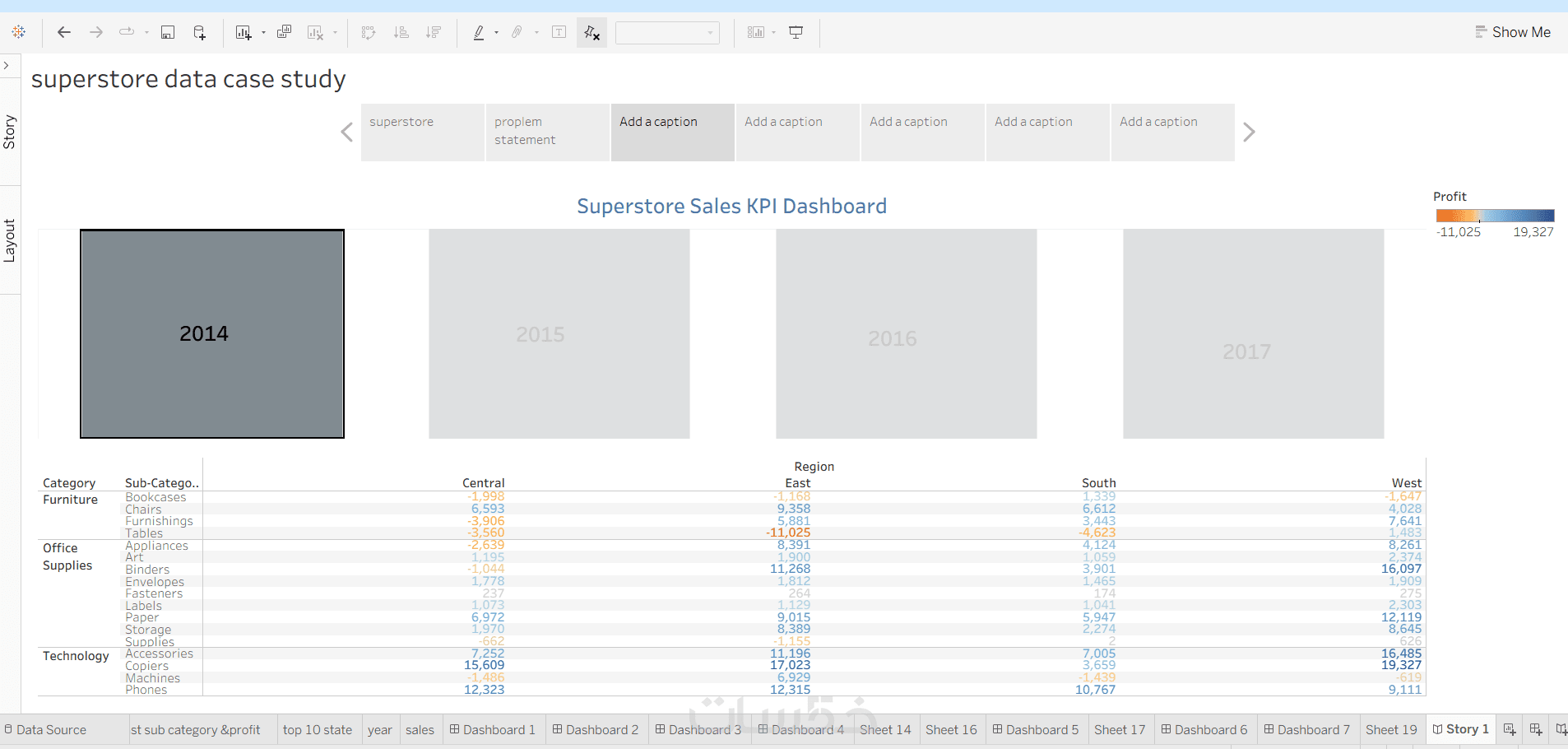Click the -11,025 Tables East profit value
Screen dimensions: 1568x749
coord(788,533)
